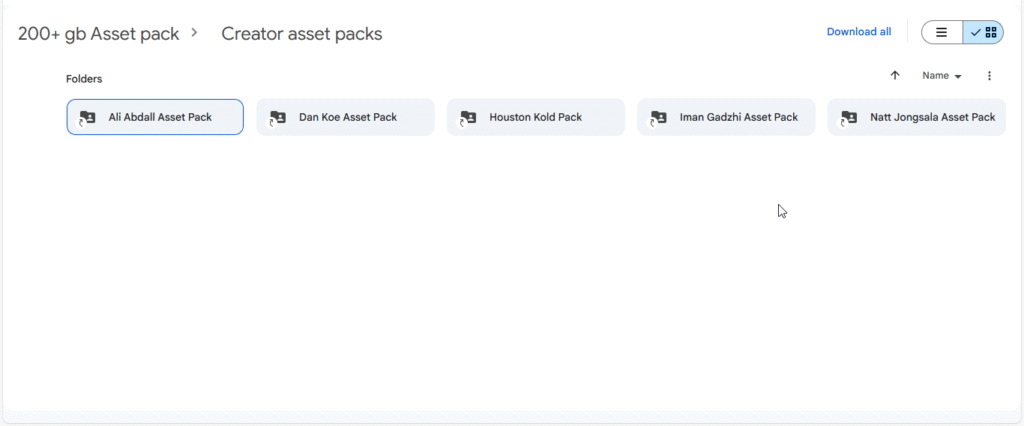
Task: Select the Dan Koe Asset Pack name
Action: (348, 117)
